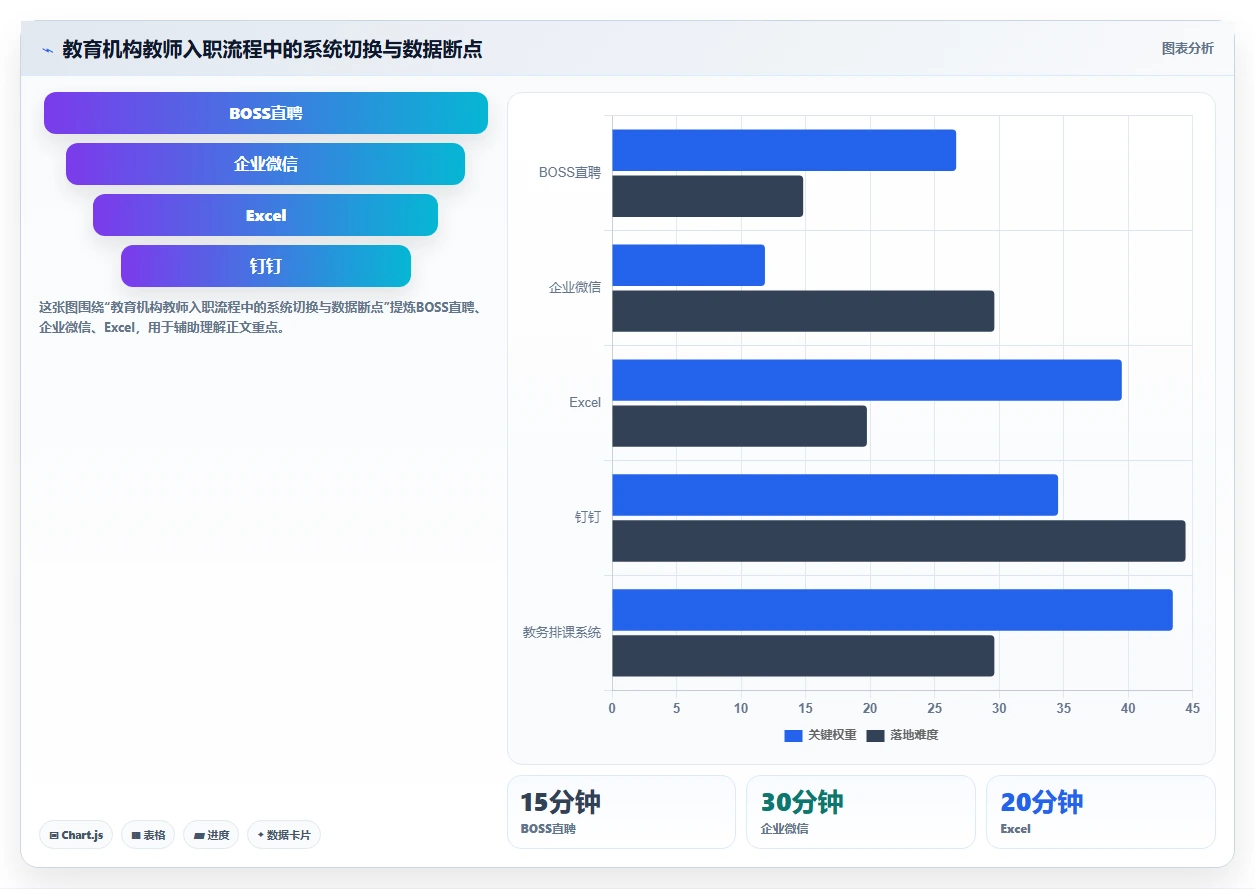
Task: Select the Excel funnel stage
Action: (x=266, y=215)
